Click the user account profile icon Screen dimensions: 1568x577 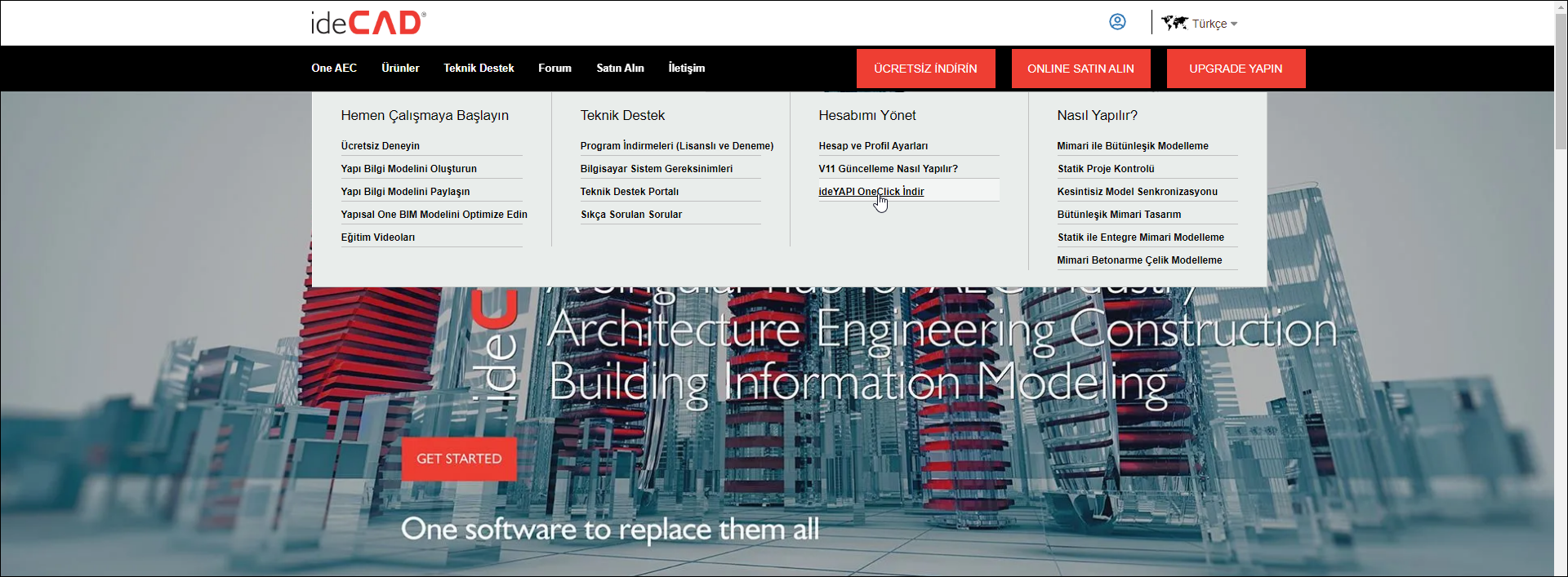click(1117, 22)
